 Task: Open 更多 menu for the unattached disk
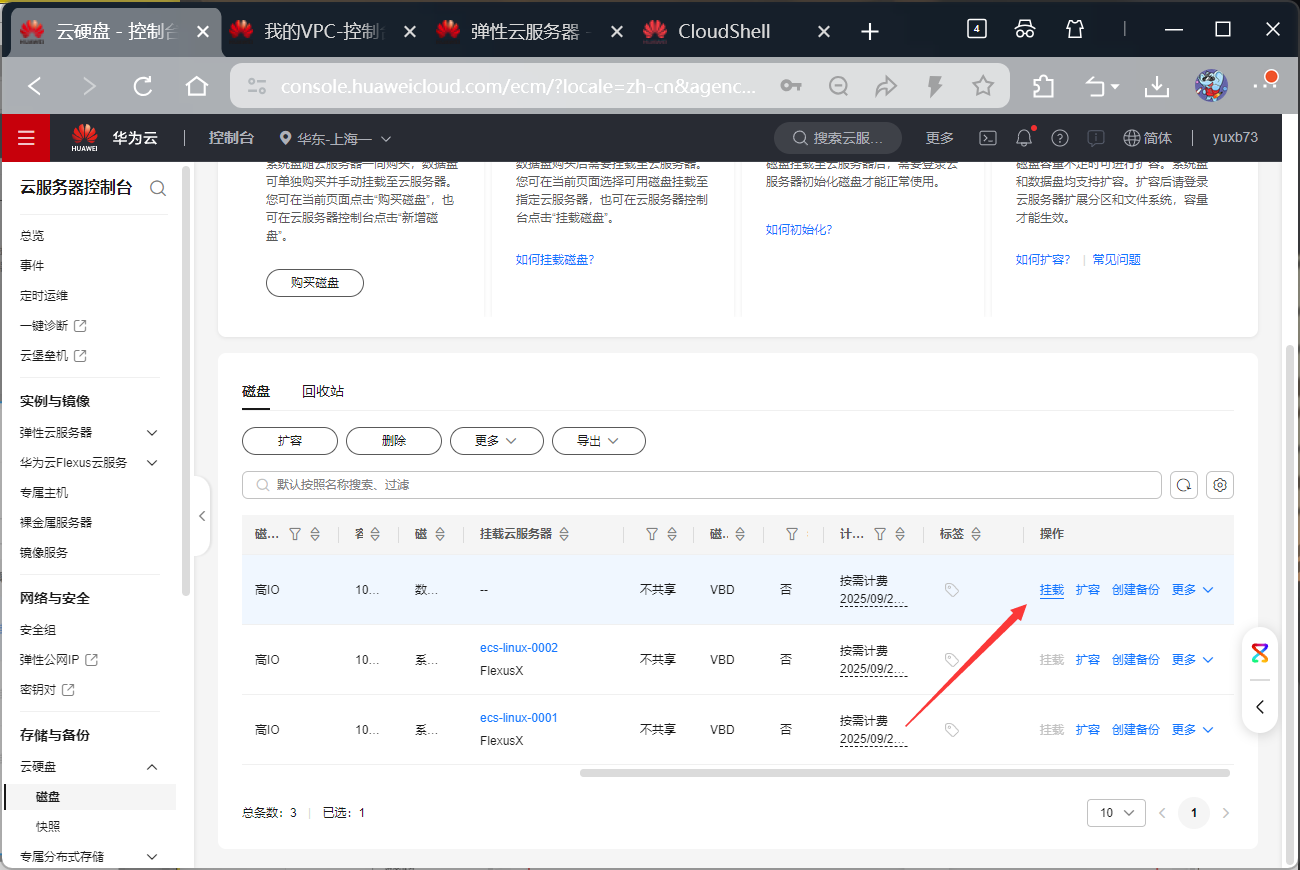(1192, 590)
